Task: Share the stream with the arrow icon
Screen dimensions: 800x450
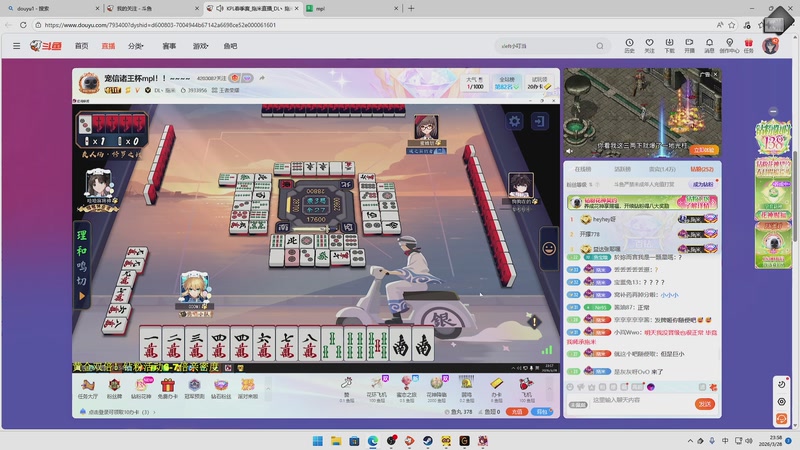Action: tap(262, 78)
